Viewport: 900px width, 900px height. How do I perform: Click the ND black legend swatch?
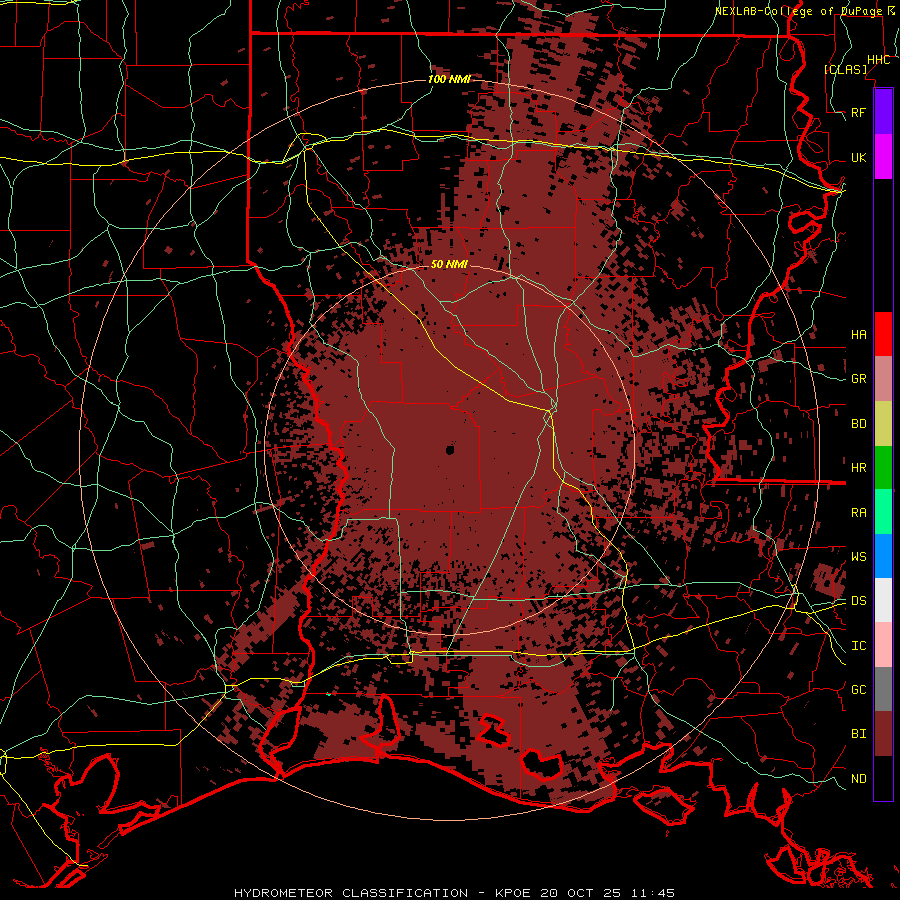pos(883,778)
